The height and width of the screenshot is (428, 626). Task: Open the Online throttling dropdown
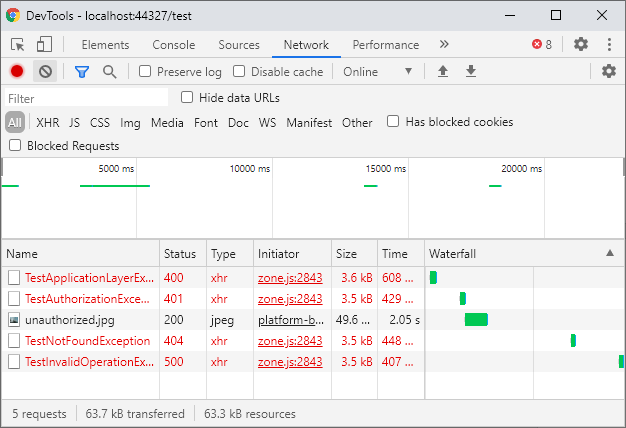click(x=377, y=72)
